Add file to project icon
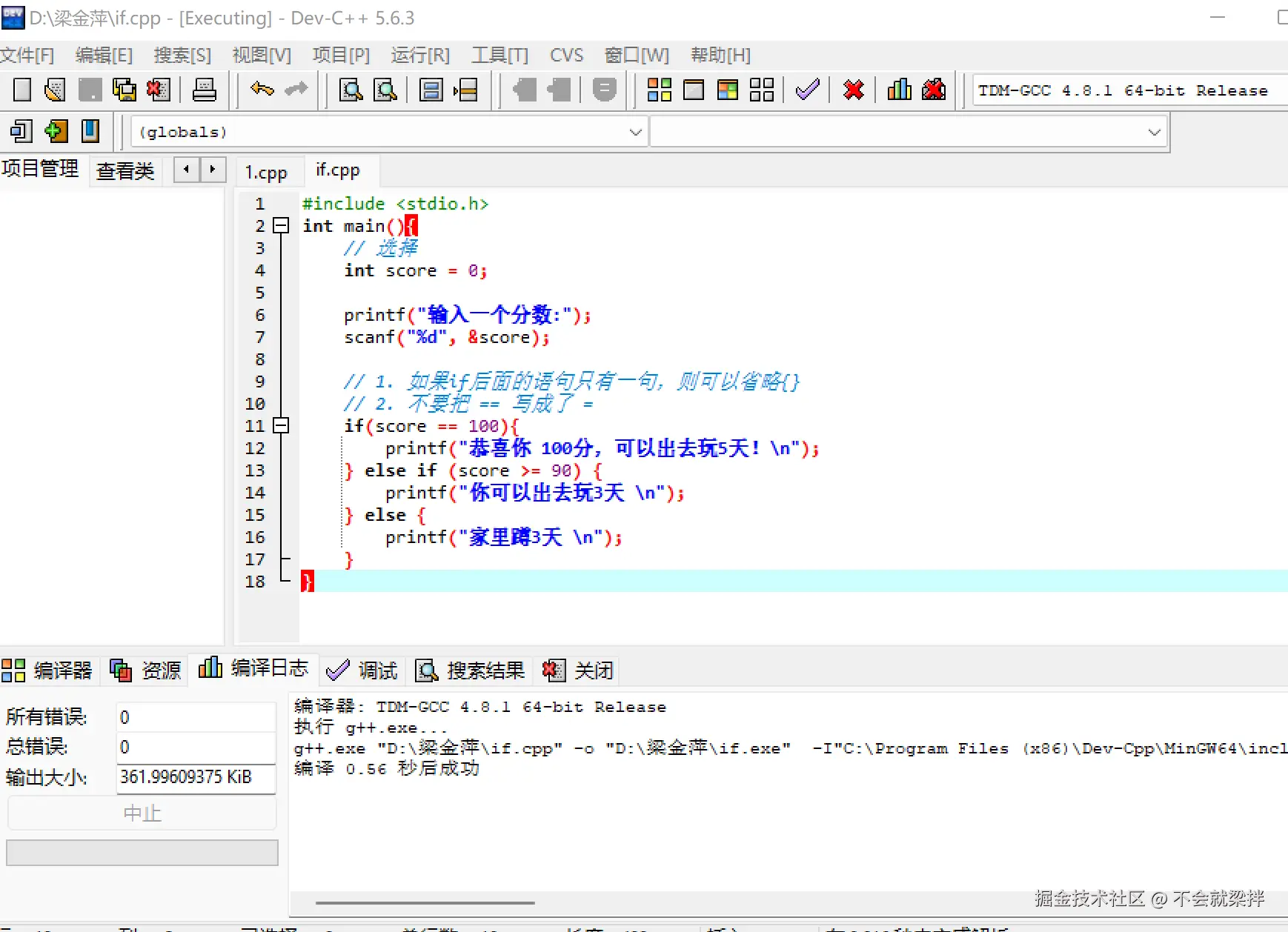This screenshot has width=1288, height=932. point(56,131)
